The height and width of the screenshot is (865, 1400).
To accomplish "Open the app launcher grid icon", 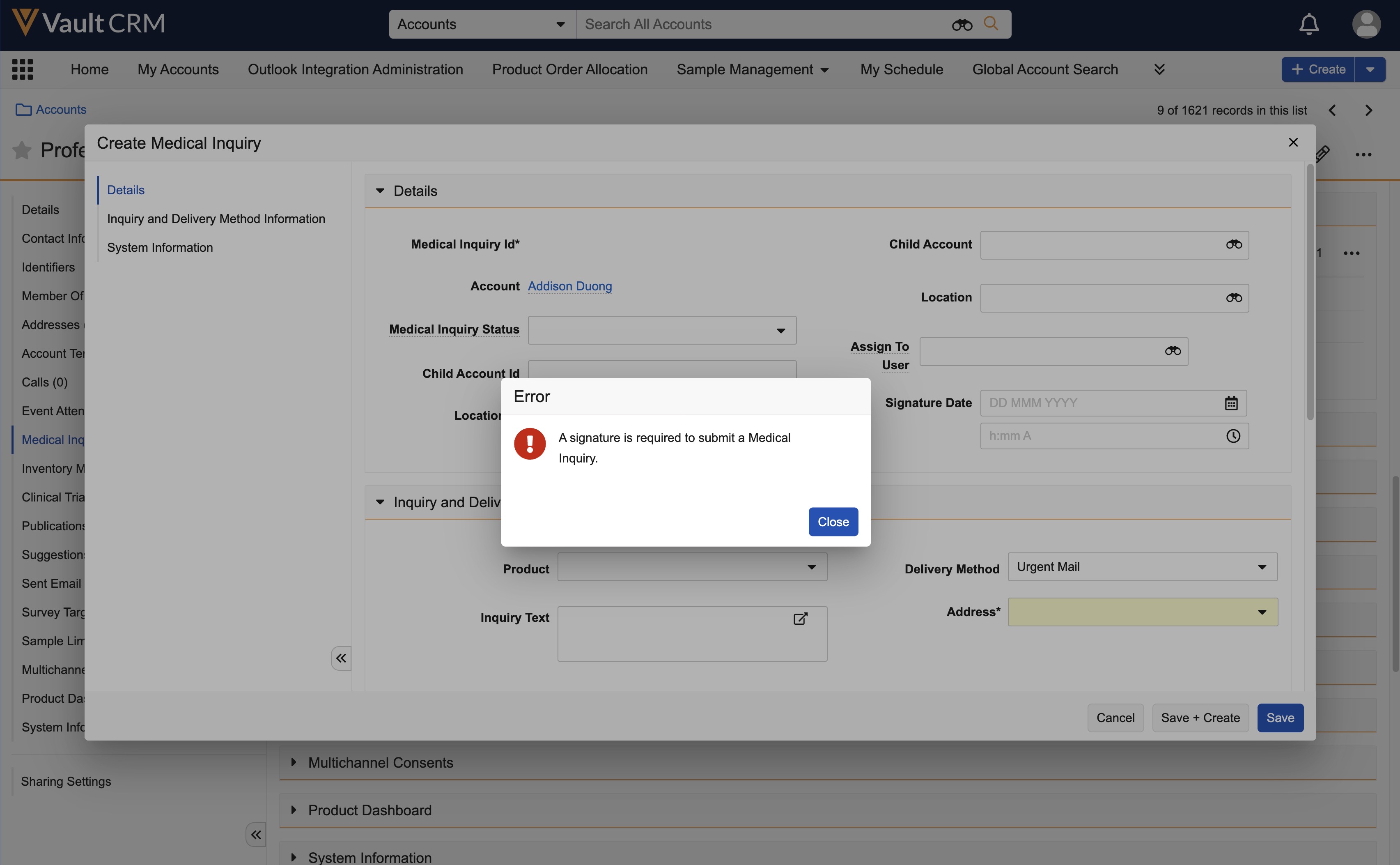I will tap(23, 69).
